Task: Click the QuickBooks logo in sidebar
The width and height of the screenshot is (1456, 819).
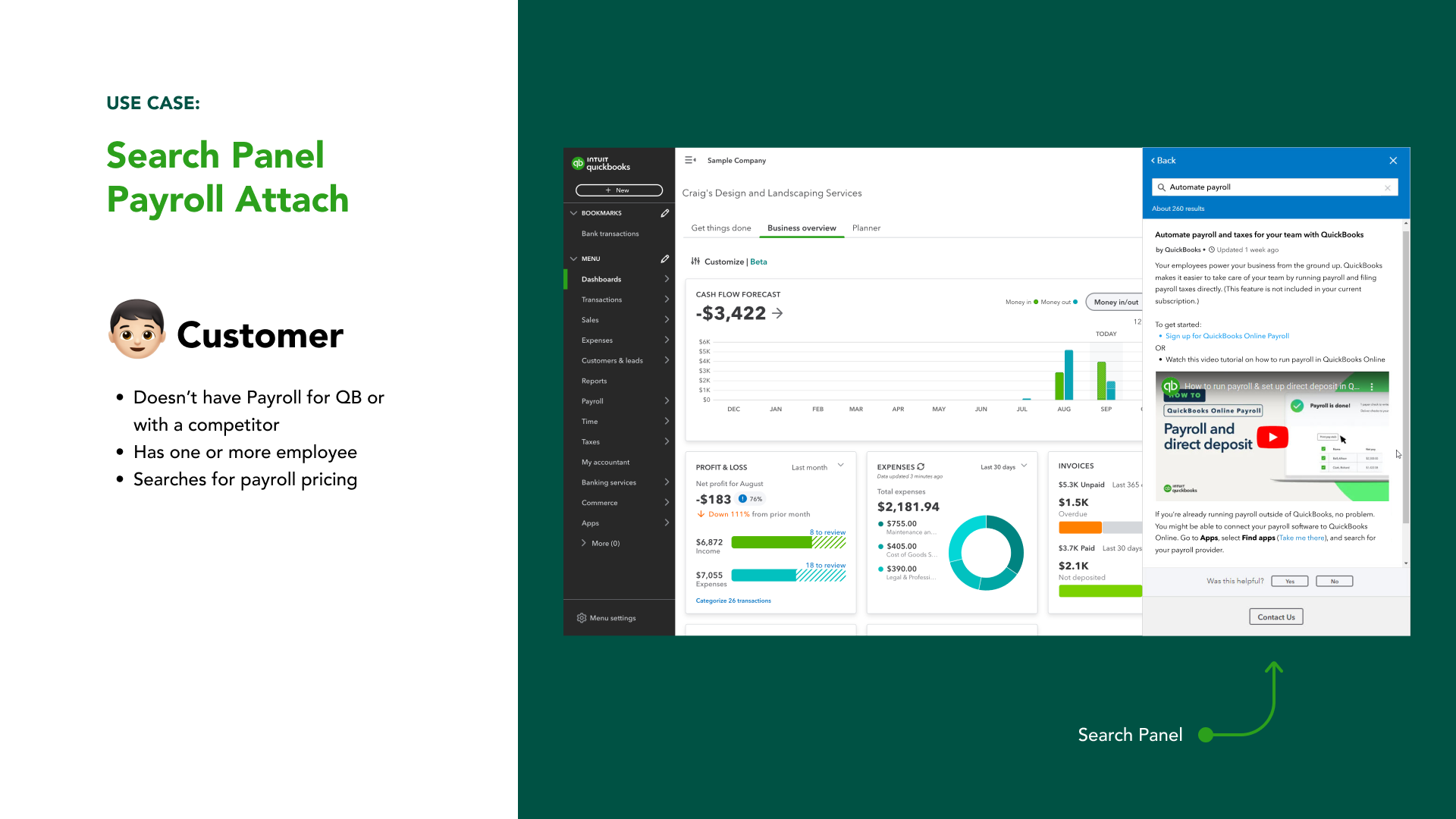Action: [601, 163]
